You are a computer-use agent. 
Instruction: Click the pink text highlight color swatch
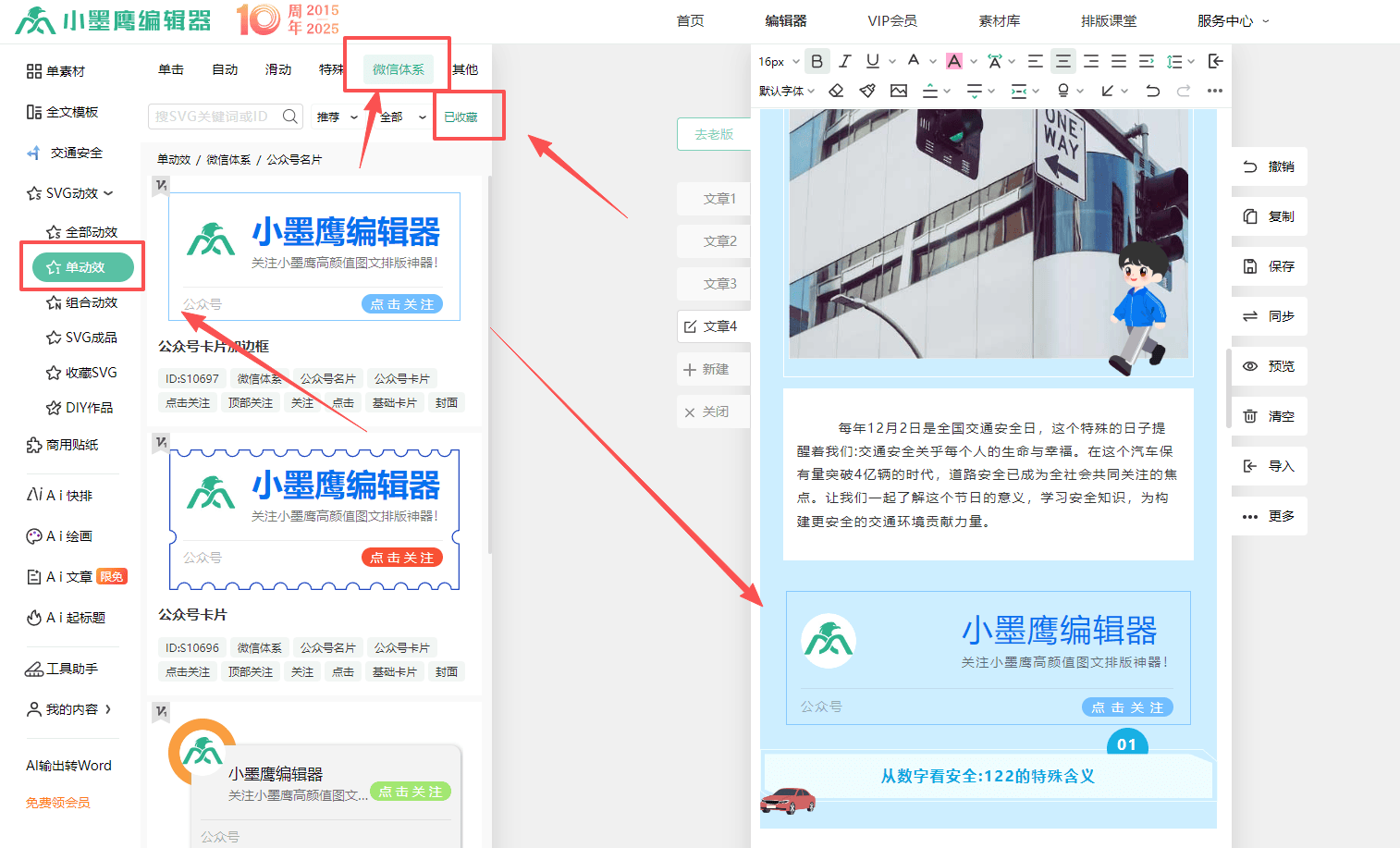[954, 61]
